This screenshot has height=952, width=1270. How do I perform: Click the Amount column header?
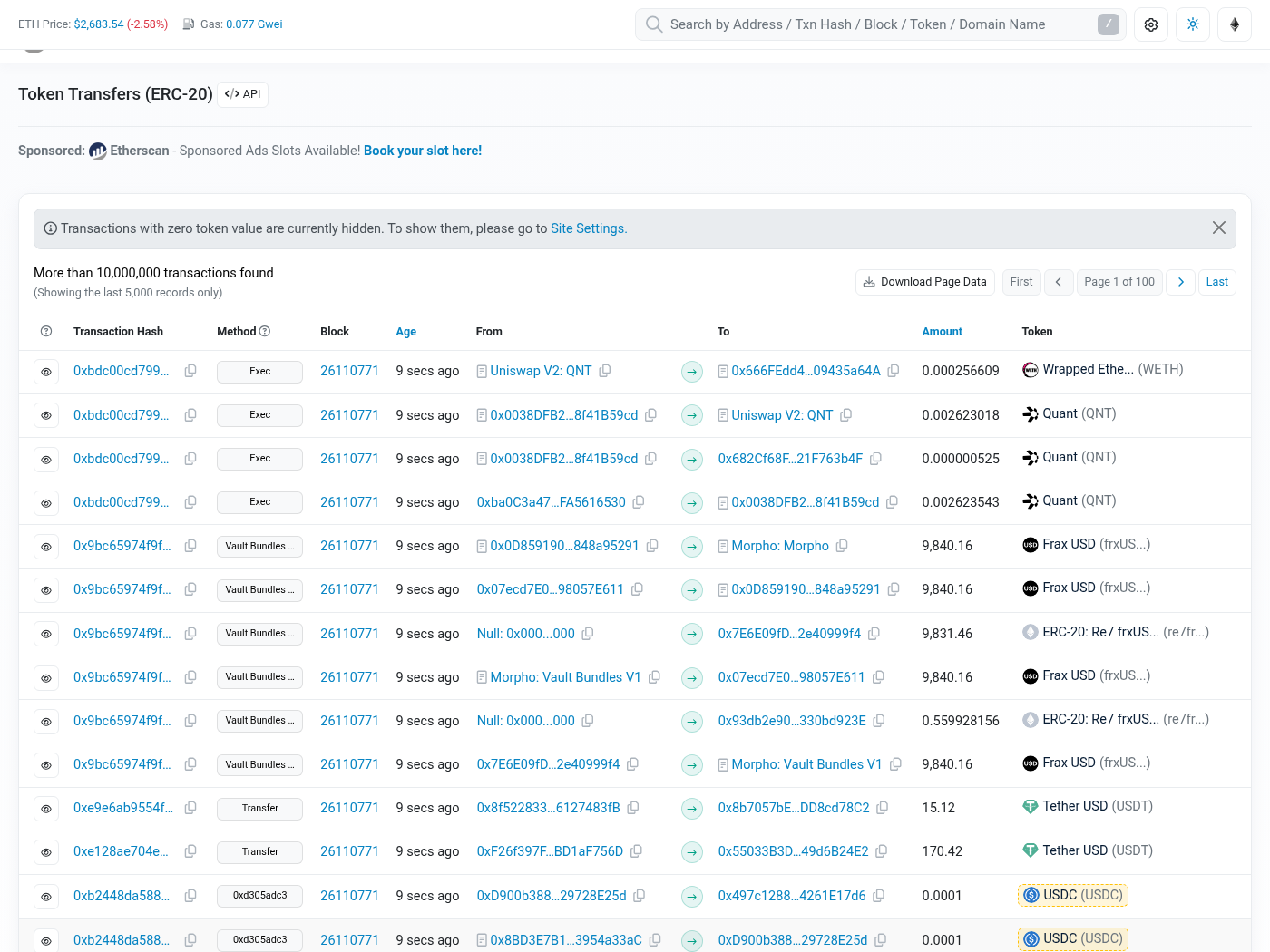coord(943,332)
